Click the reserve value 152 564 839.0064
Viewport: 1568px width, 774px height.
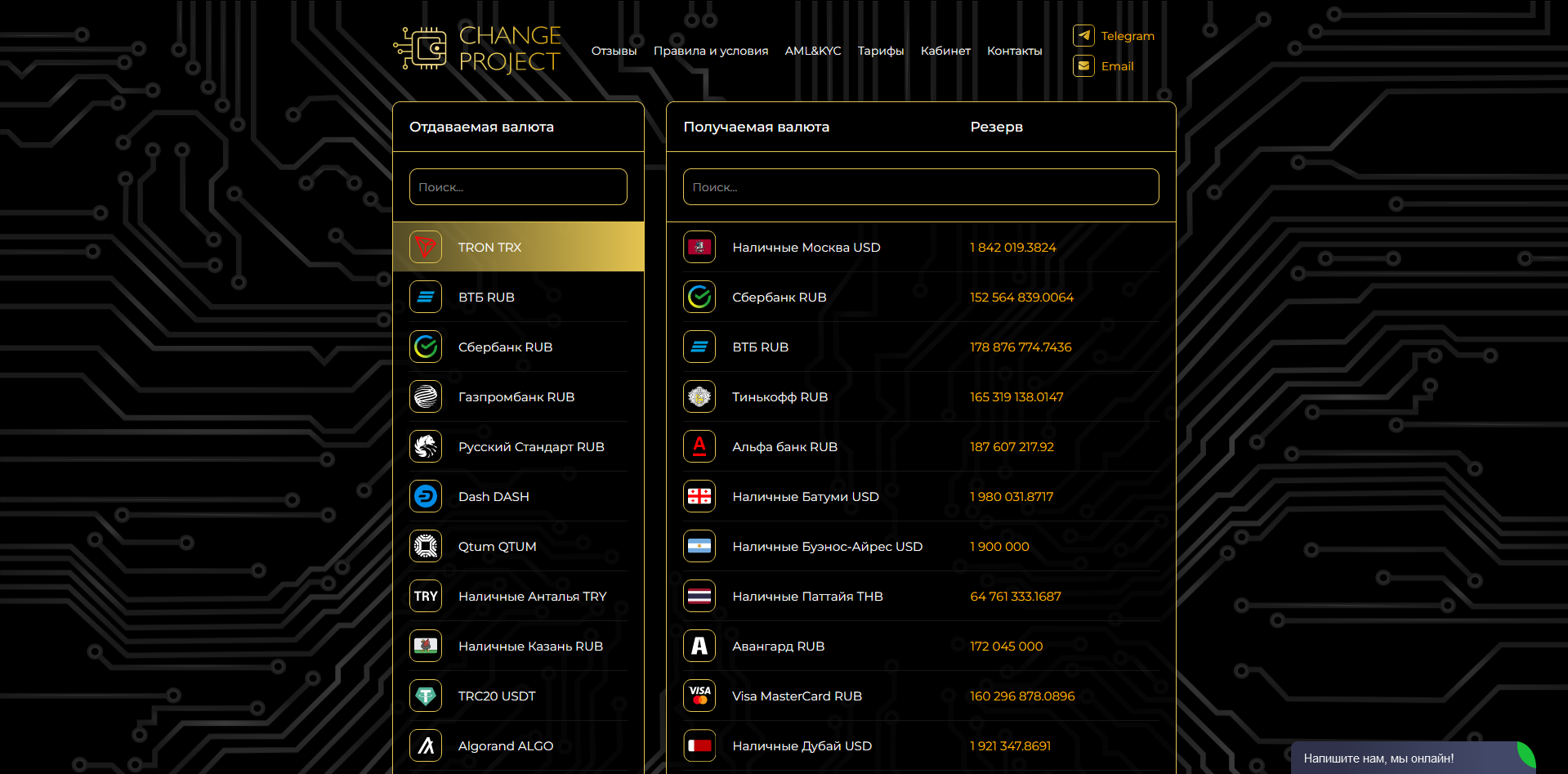click(1022, 297)
